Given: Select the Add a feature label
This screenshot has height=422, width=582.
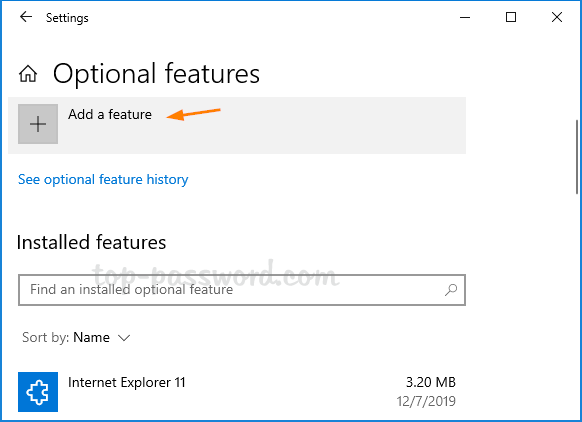Looking at the screenshot, I should (110, 114).
